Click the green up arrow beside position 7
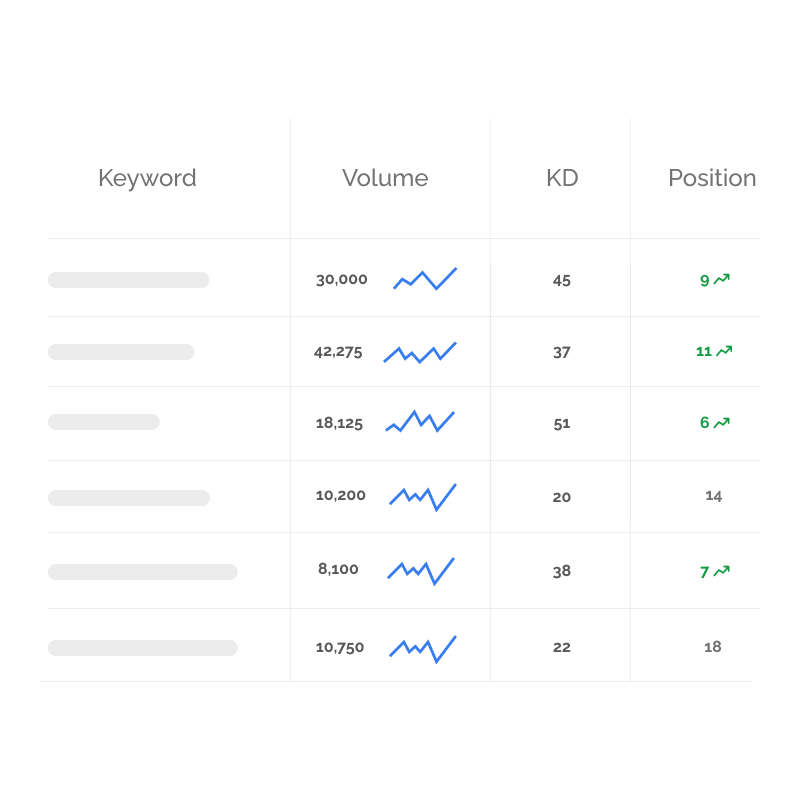 (722, 571)
